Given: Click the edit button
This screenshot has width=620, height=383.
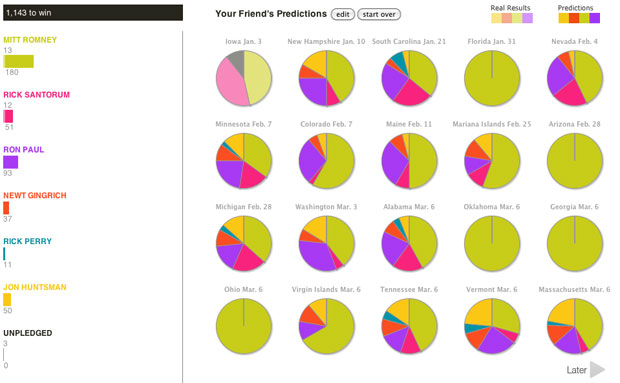Looking at the screenshot, I should pyautogui.click(x=343, y=14).
